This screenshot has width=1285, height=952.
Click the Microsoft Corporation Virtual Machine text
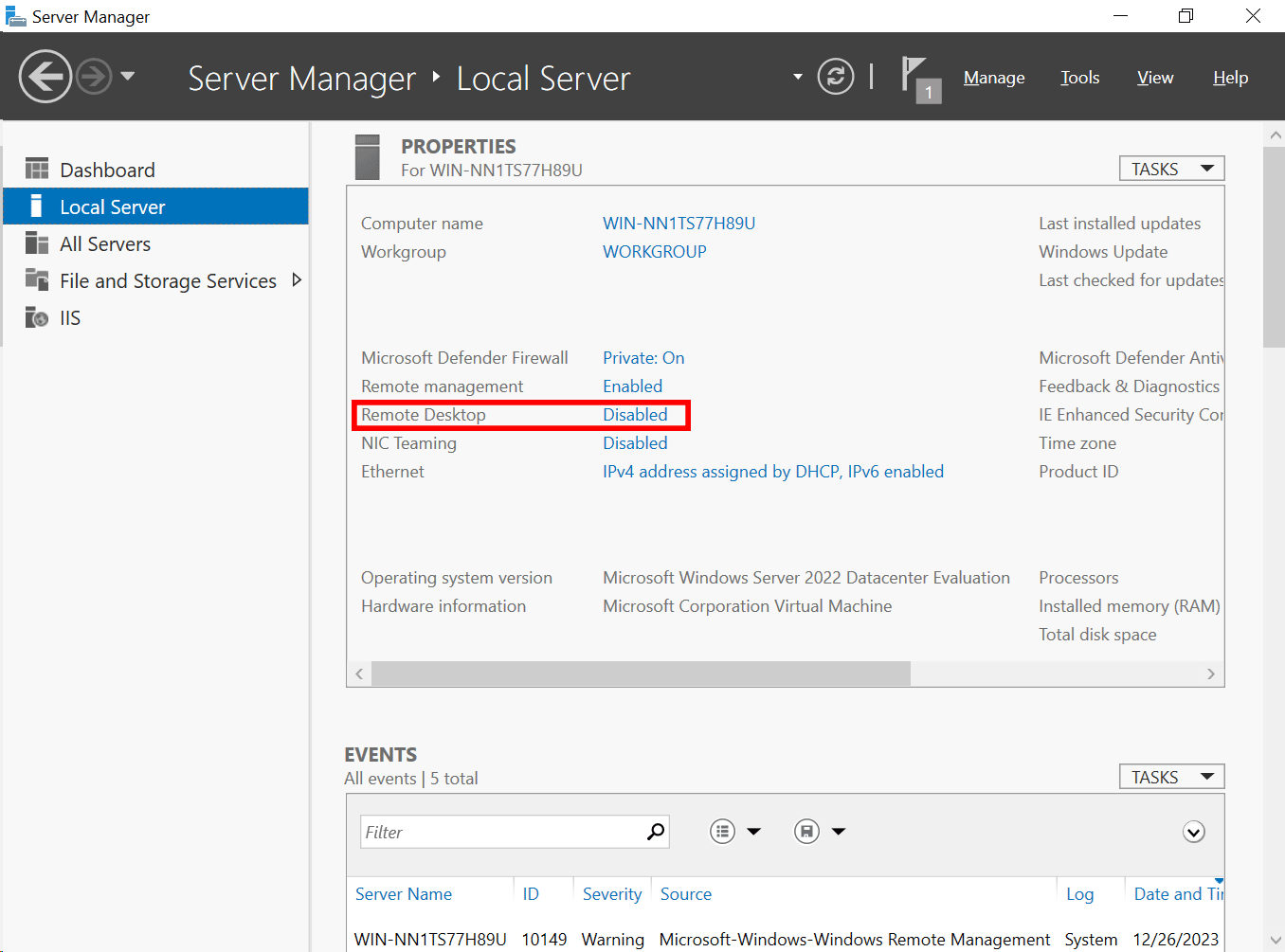pos(748,606)
